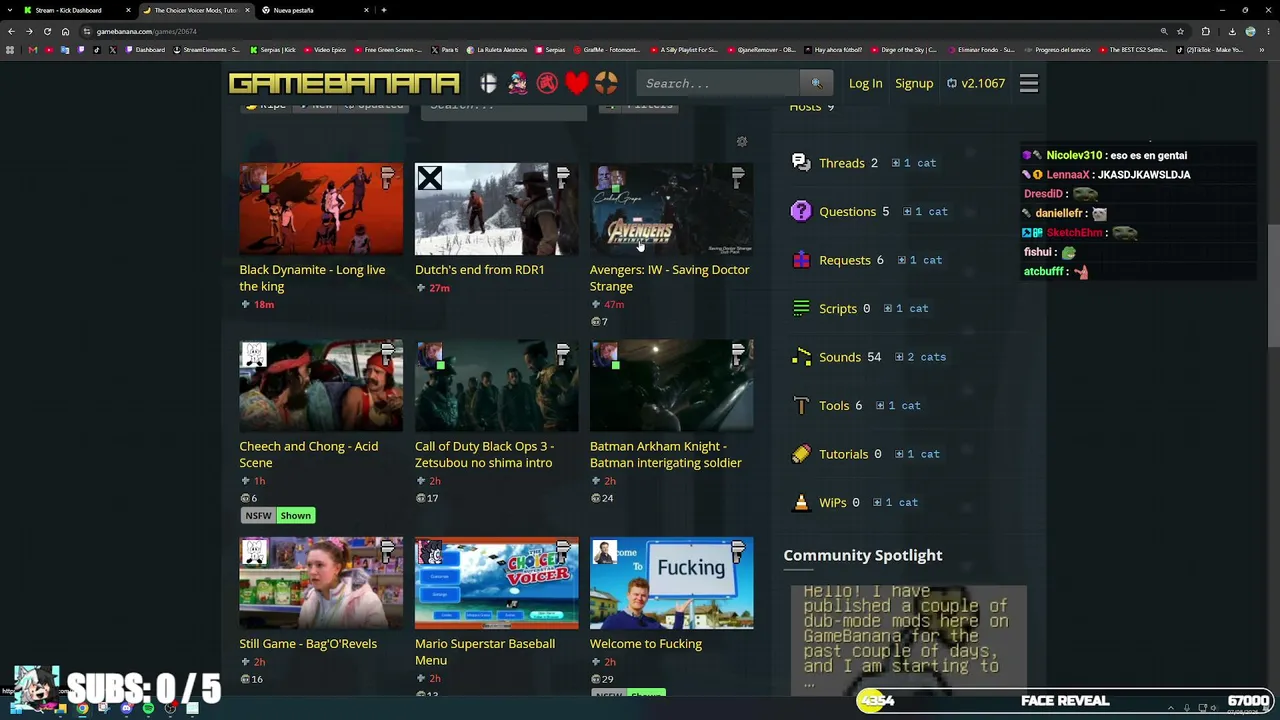Open the Threads section
The height and width of the screenshot is (720, 1280).
pyautogui.click(x=842, y=163)
